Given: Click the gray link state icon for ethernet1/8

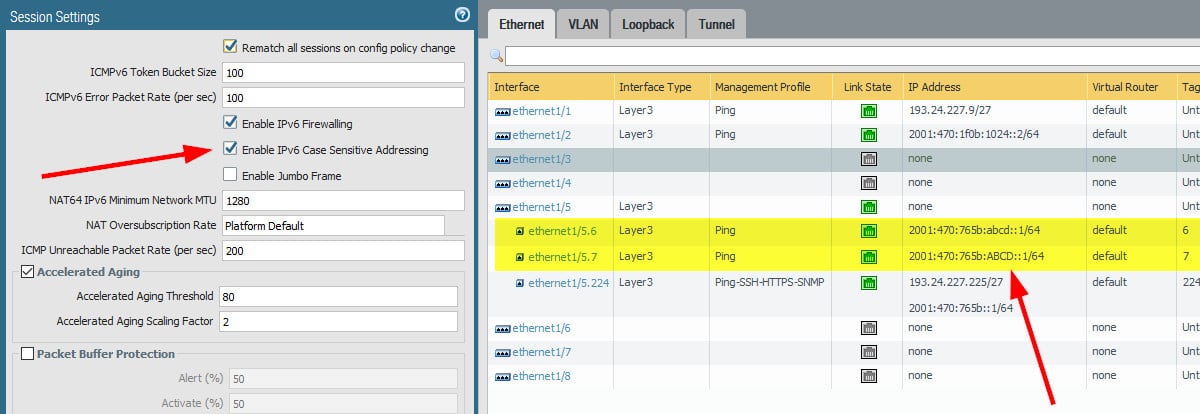Looking at the screenshot, I should coord(868,376).
